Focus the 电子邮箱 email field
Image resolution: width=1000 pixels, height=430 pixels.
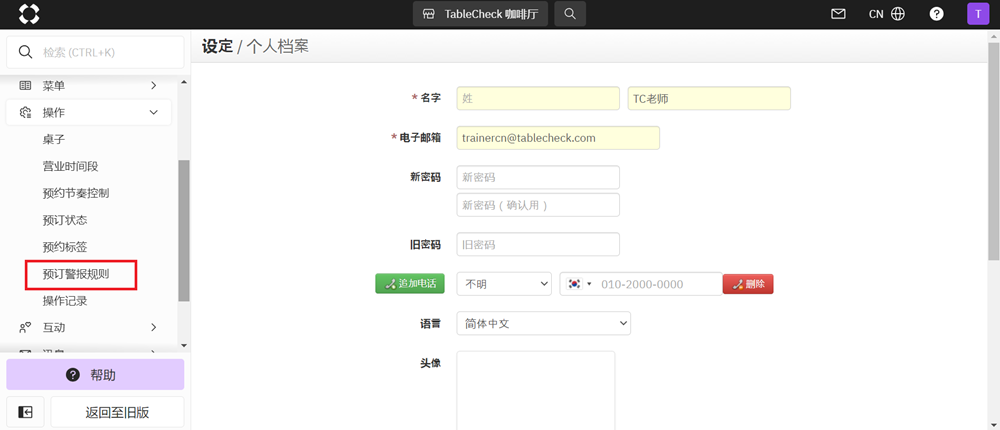coord(558,138)
